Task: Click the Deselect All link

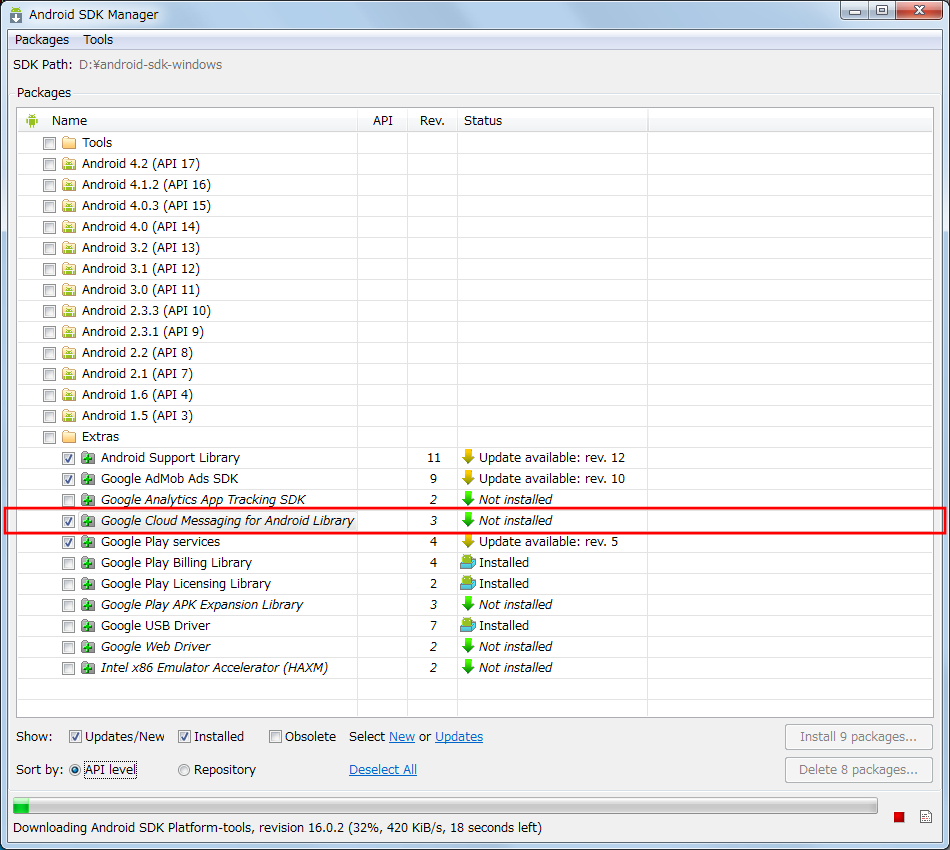Action: click(x=383, y=770)
